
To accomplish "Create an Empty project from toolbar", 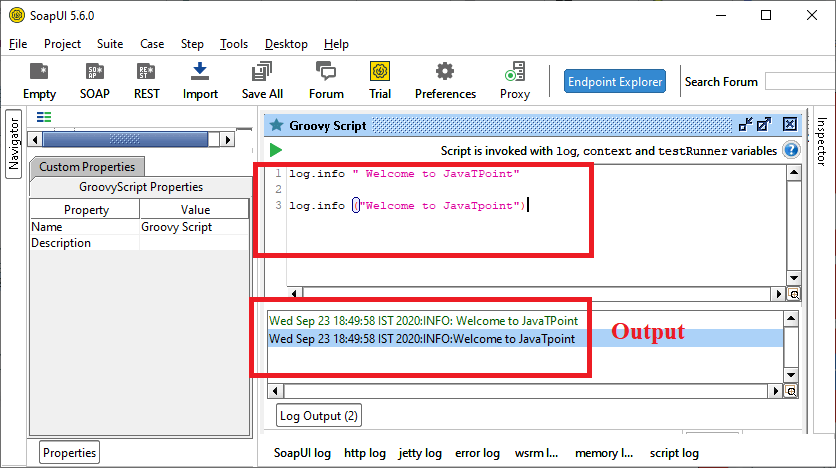I will coord(39,81).
